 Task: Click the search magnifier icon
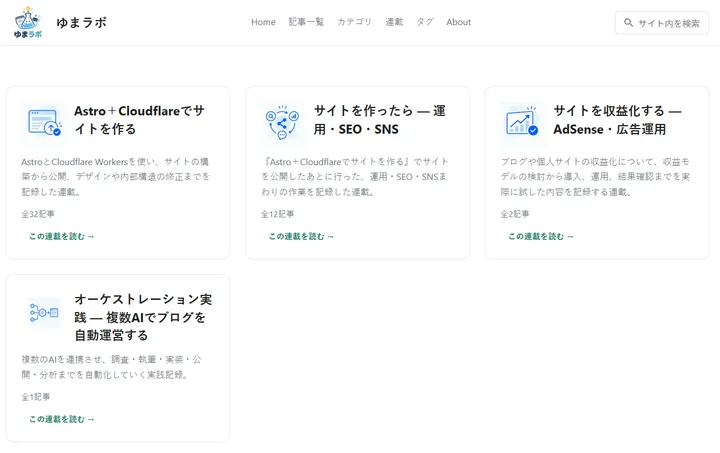click(628, 22)
